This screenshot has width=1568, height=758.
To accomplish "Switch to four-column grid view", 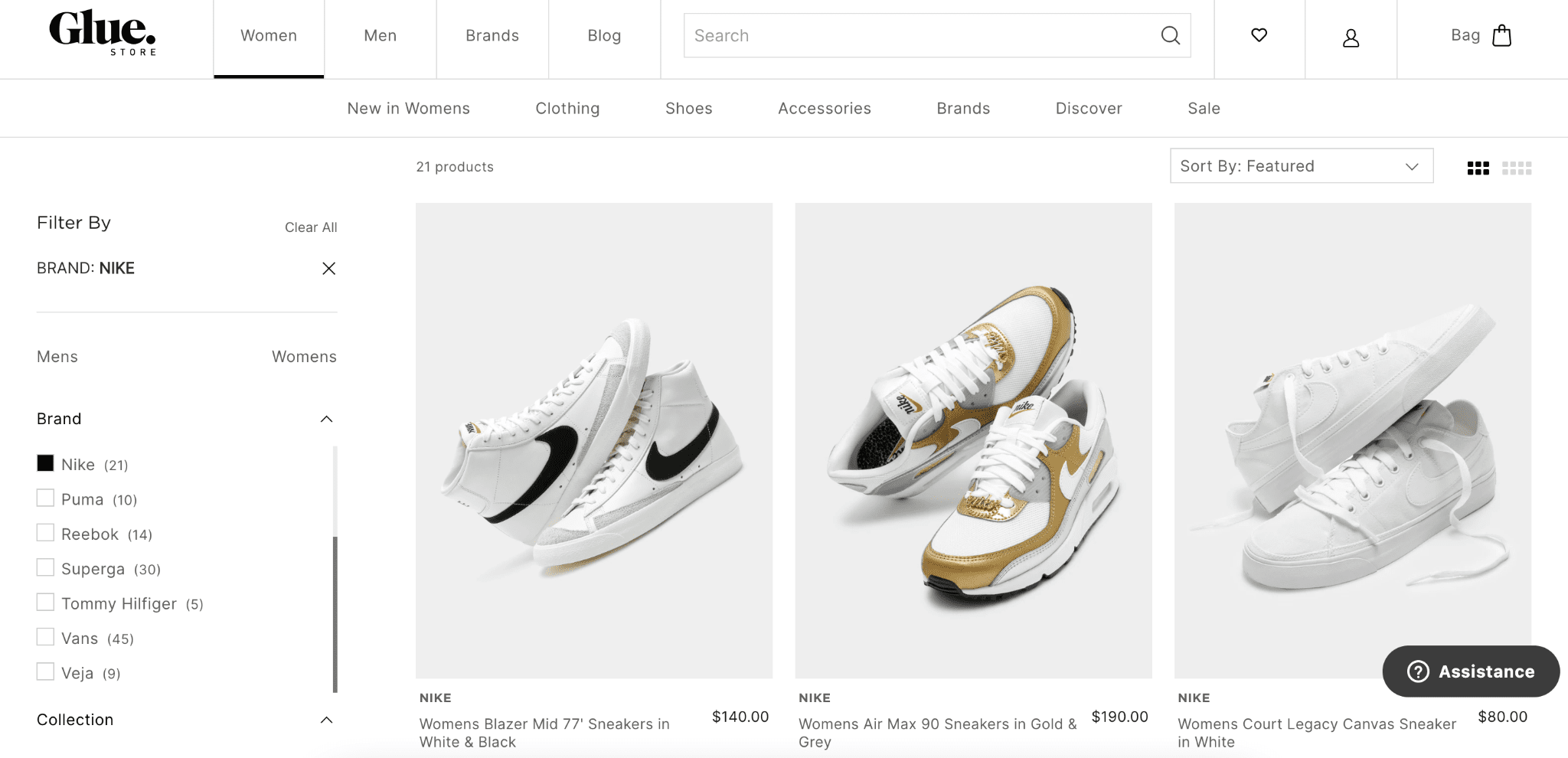I will click(x=1517, y=168).
